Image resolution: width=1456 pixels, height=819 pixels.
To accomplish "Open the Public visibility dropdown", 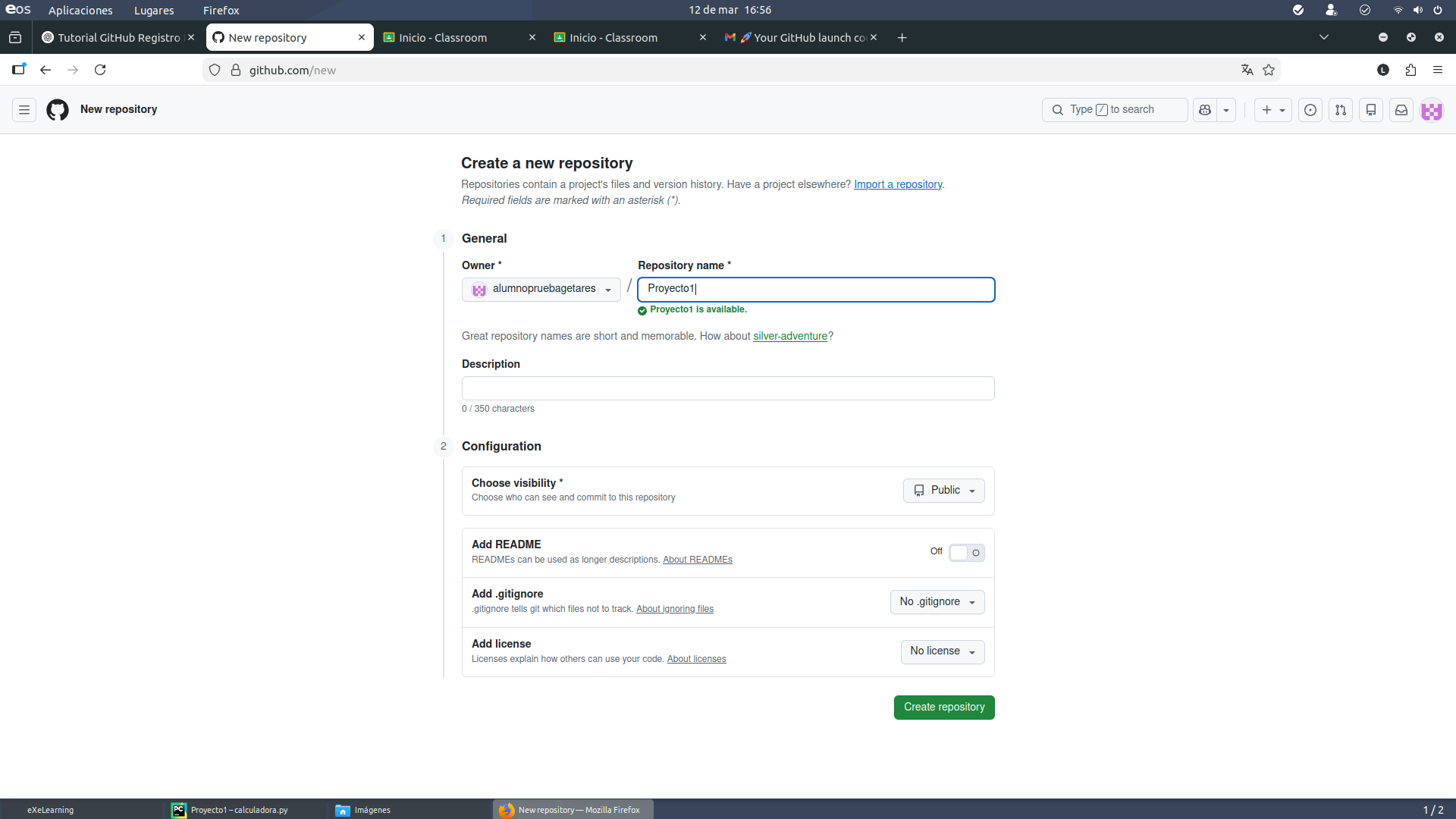I will point(944,491).
